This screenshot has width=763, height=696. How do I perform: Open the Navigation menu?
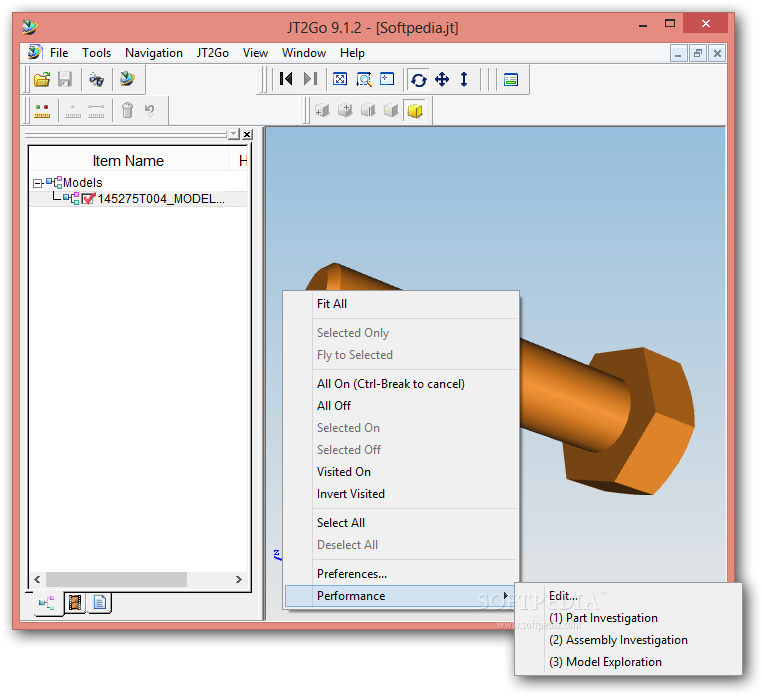[154, 53]
